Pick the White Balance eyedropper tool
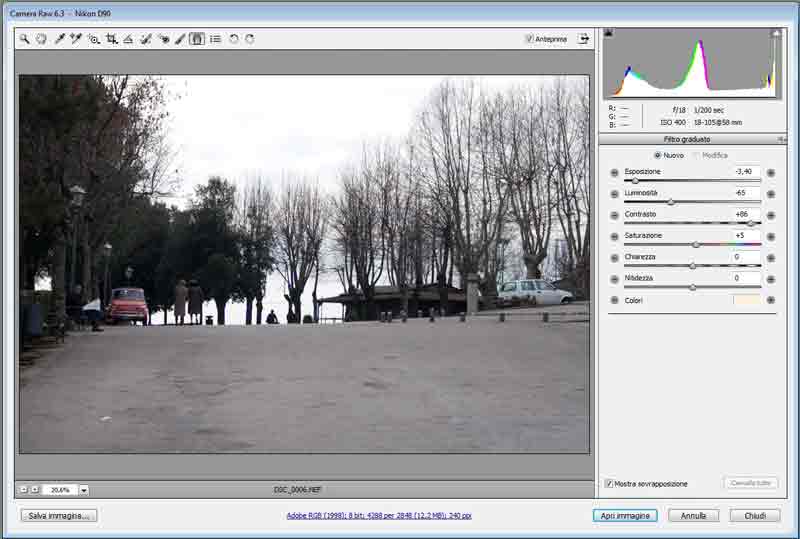 pyautogui.click(x=59, y=39)
